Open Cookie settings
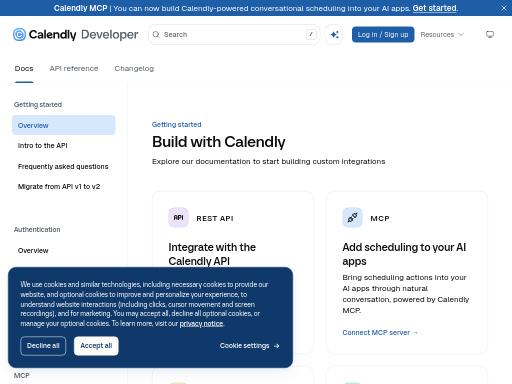This screenshot has height=384, width=512. click(x=249, y=346)
